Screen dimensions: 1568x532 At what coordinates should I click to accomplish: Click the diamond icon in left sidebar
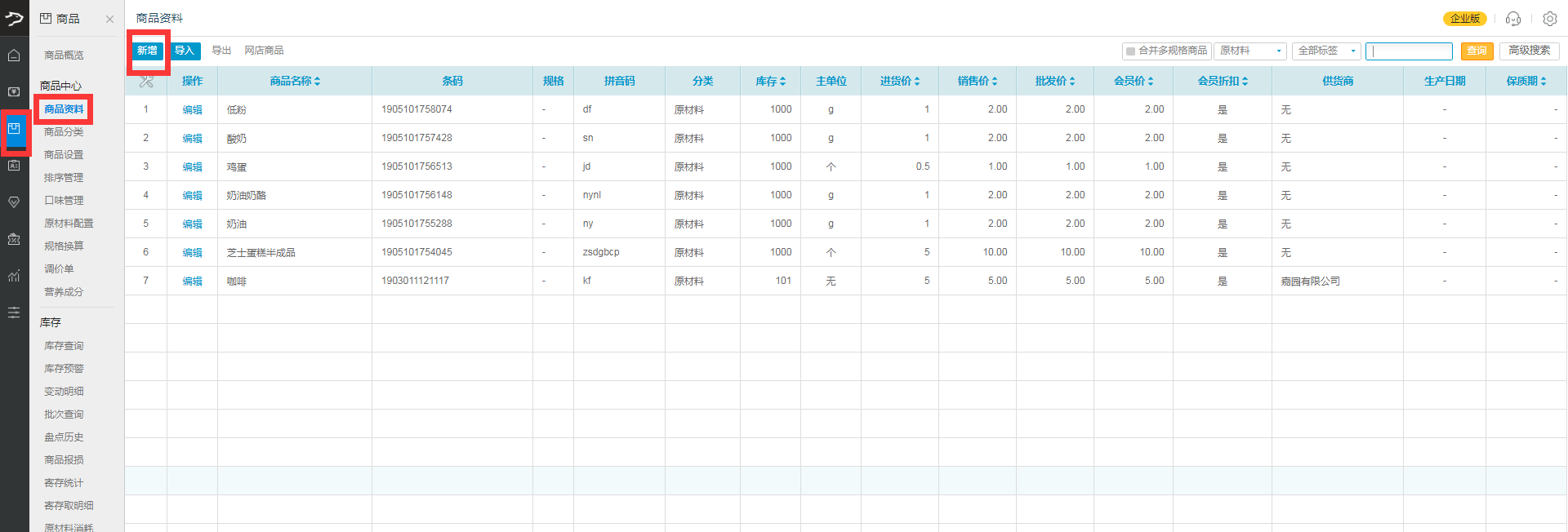pos(14,202)
